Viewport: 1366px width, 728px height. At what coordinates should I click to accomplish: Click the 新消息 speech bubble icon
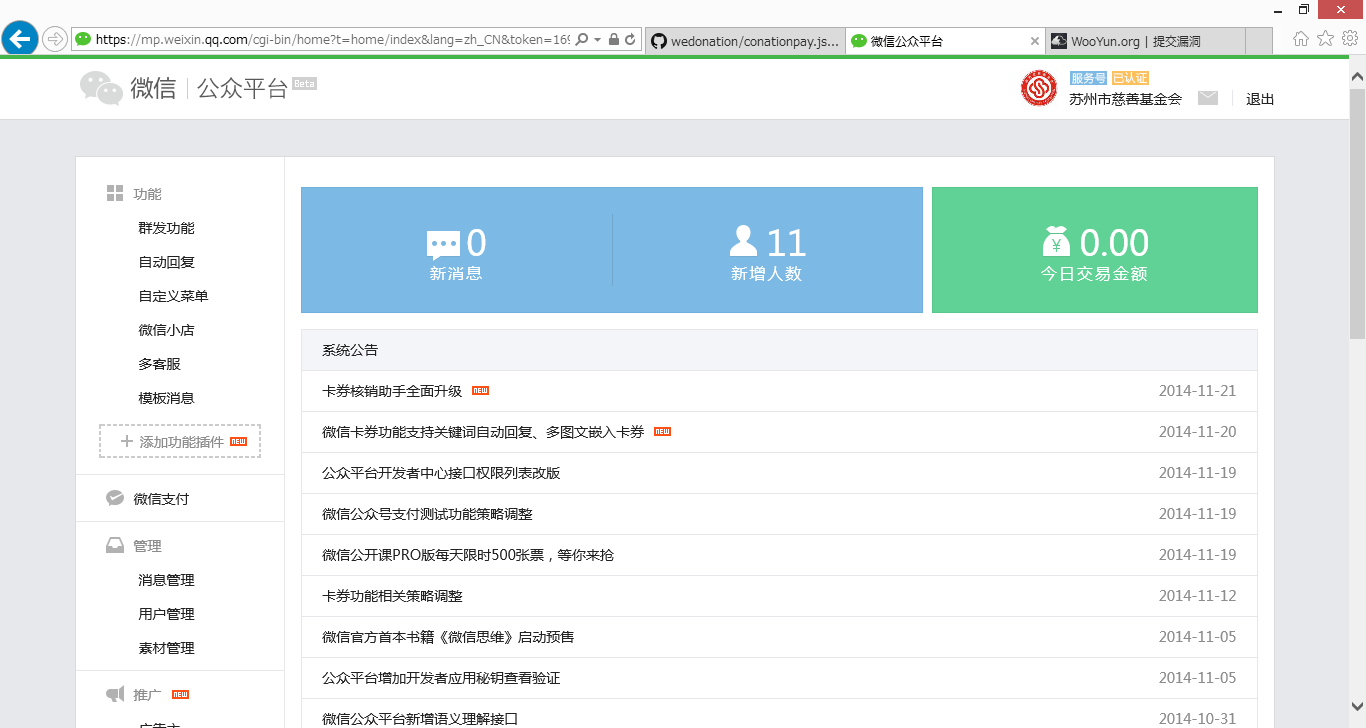443,244
